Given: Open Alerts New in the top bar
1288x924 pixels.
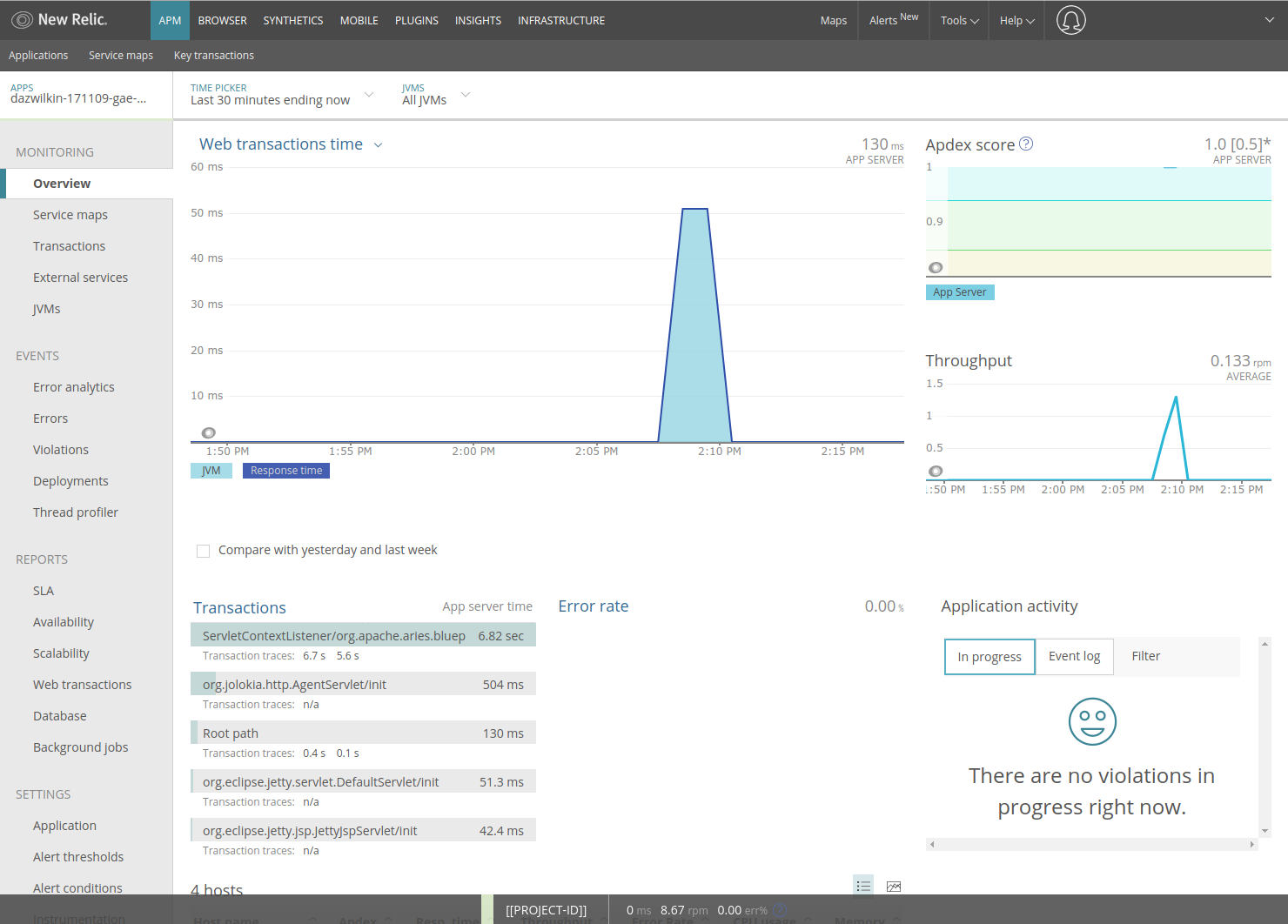Looking at the screenshot, I should tap(894, 20).
